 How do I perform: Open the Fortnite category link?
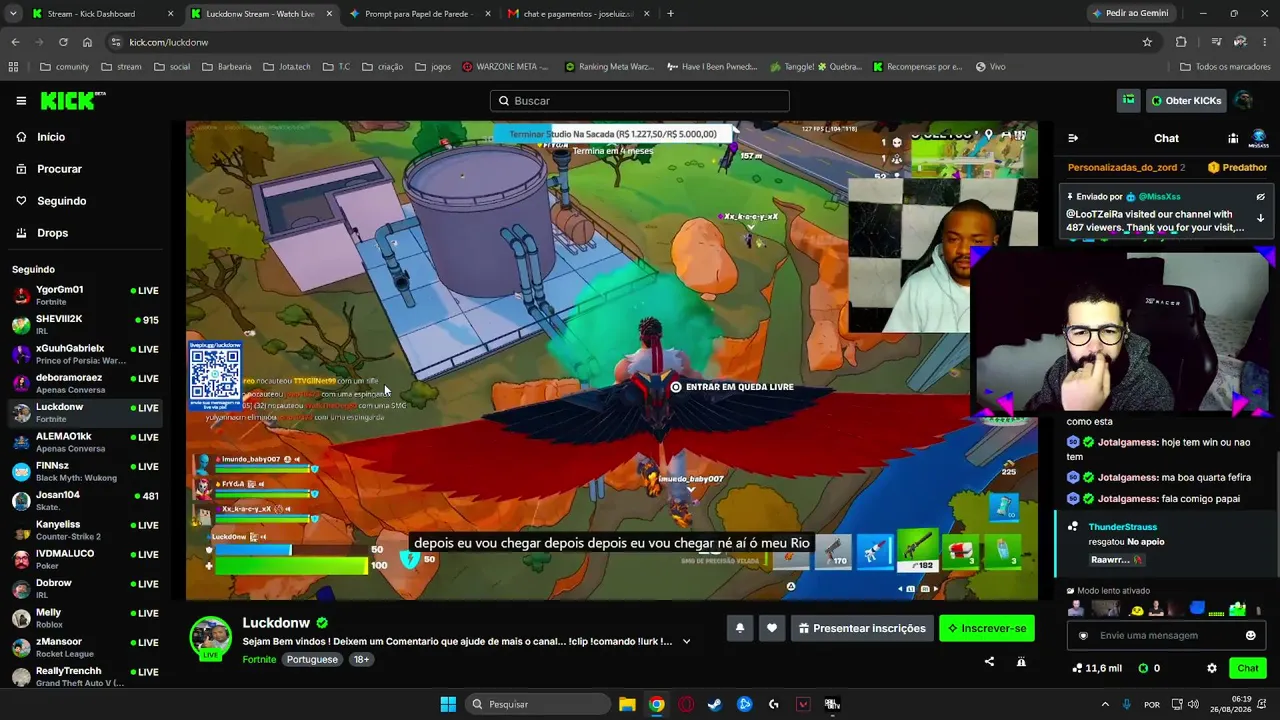click(x=259, y=660)
